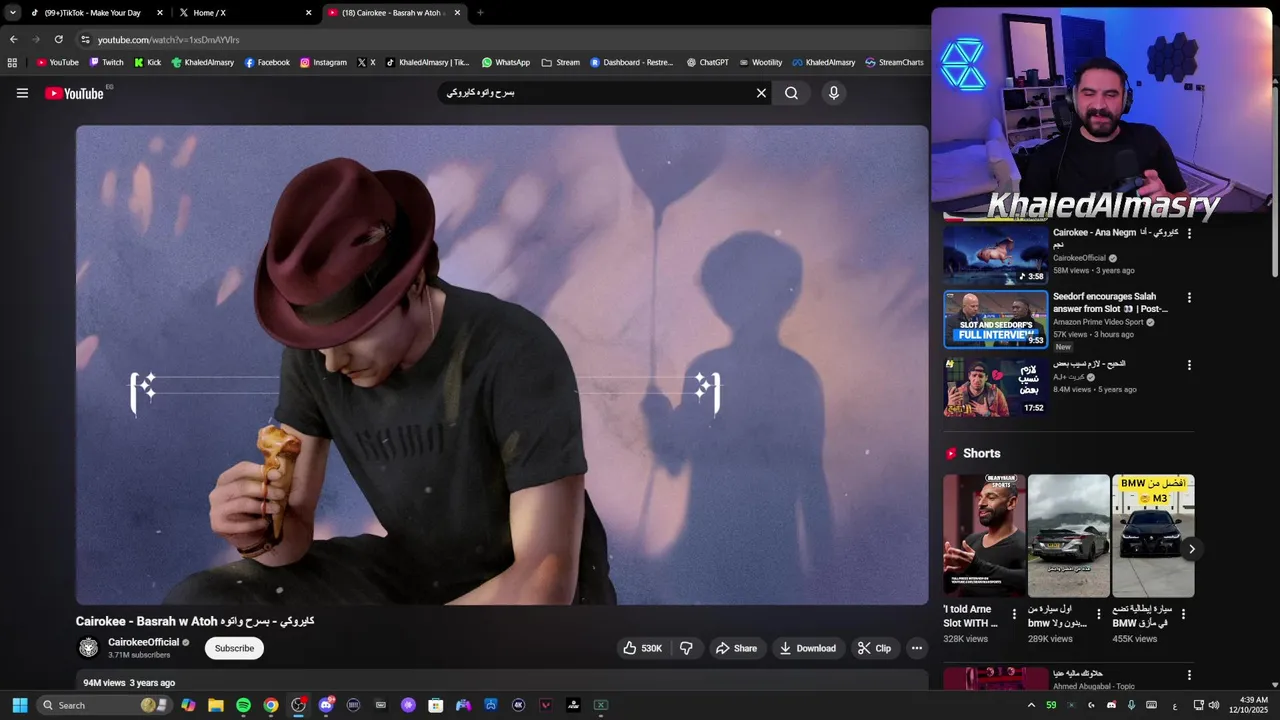Dislike the Cairokee video
The image size is (1280, 720).
pyautogui.click(x=686, y=648)
